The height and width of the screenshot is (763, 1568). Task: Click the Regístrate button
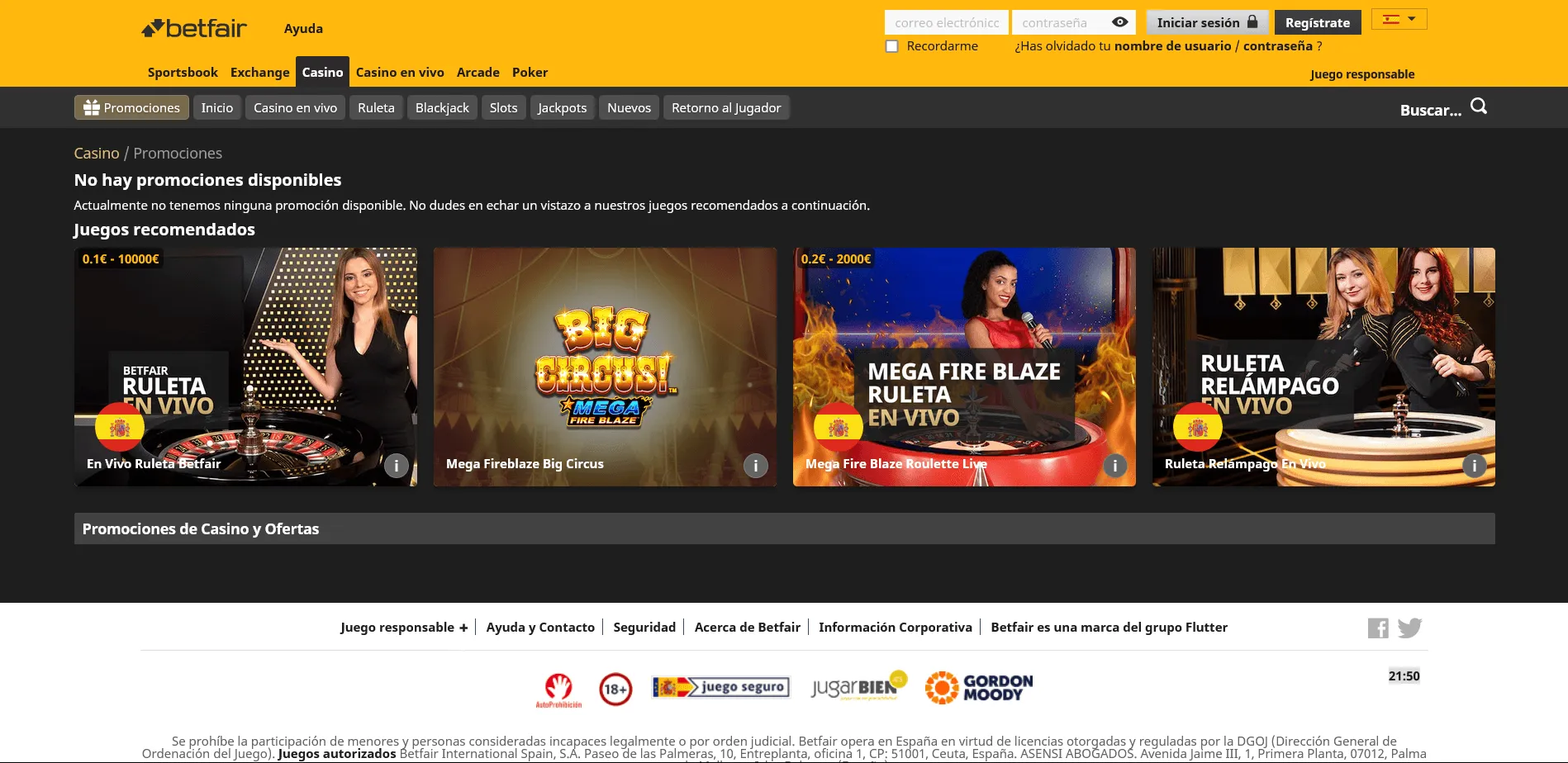tap(1318, 22)
